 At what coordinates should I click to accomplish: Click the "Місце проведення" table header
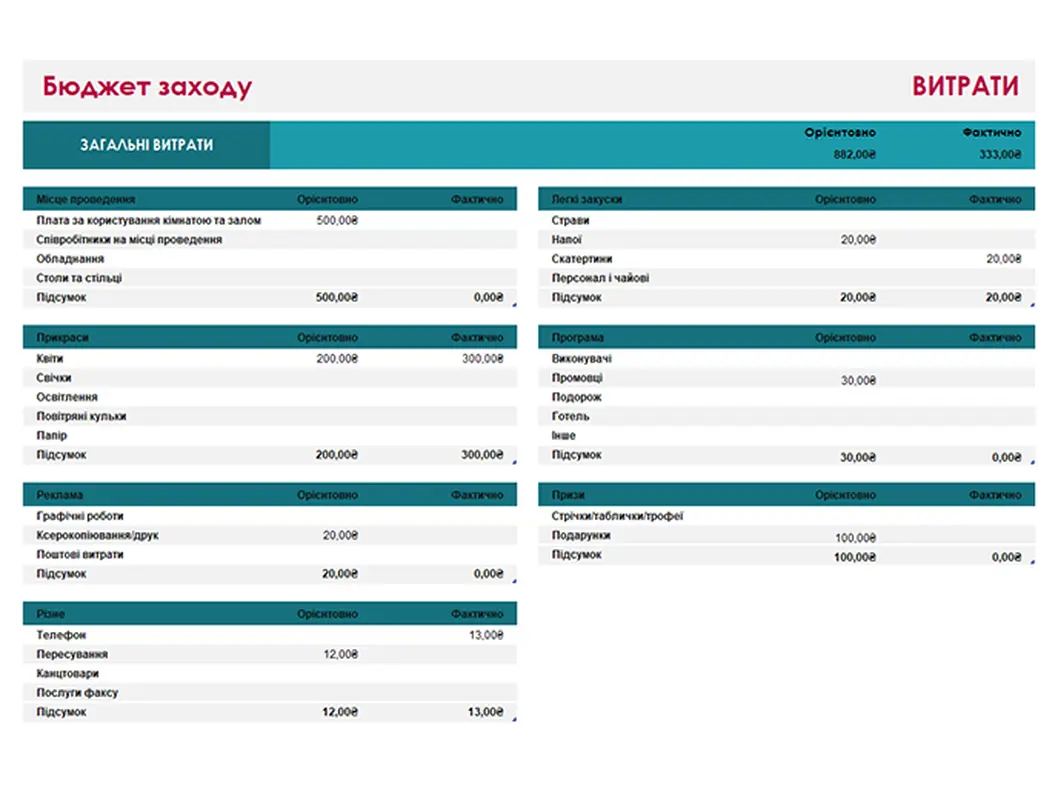tap(86, 199)
